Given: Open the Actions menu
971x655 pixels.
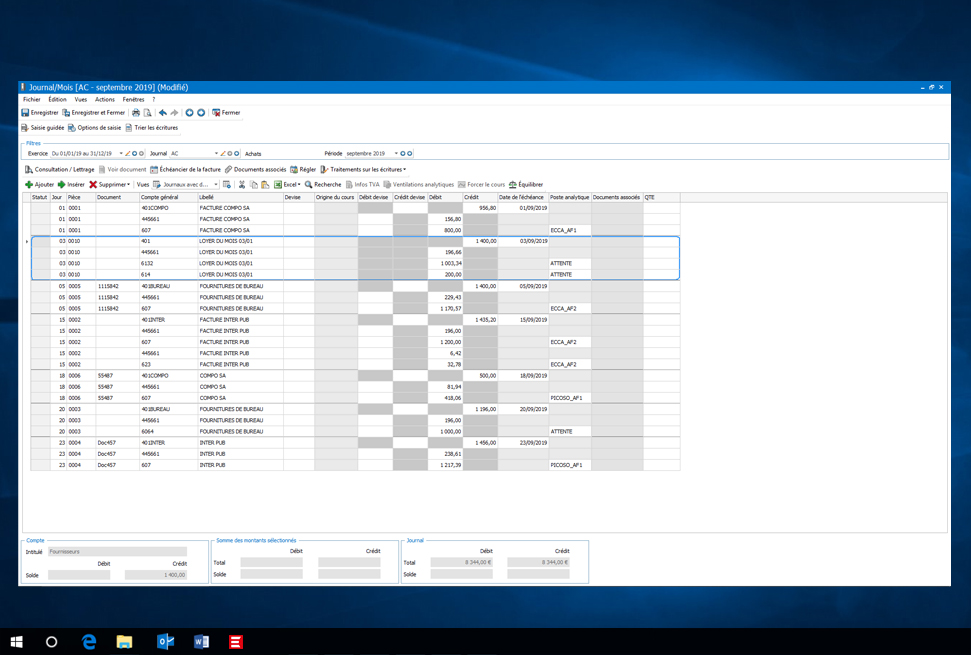Looking at the screenshot, I should [x=105, y=100].
